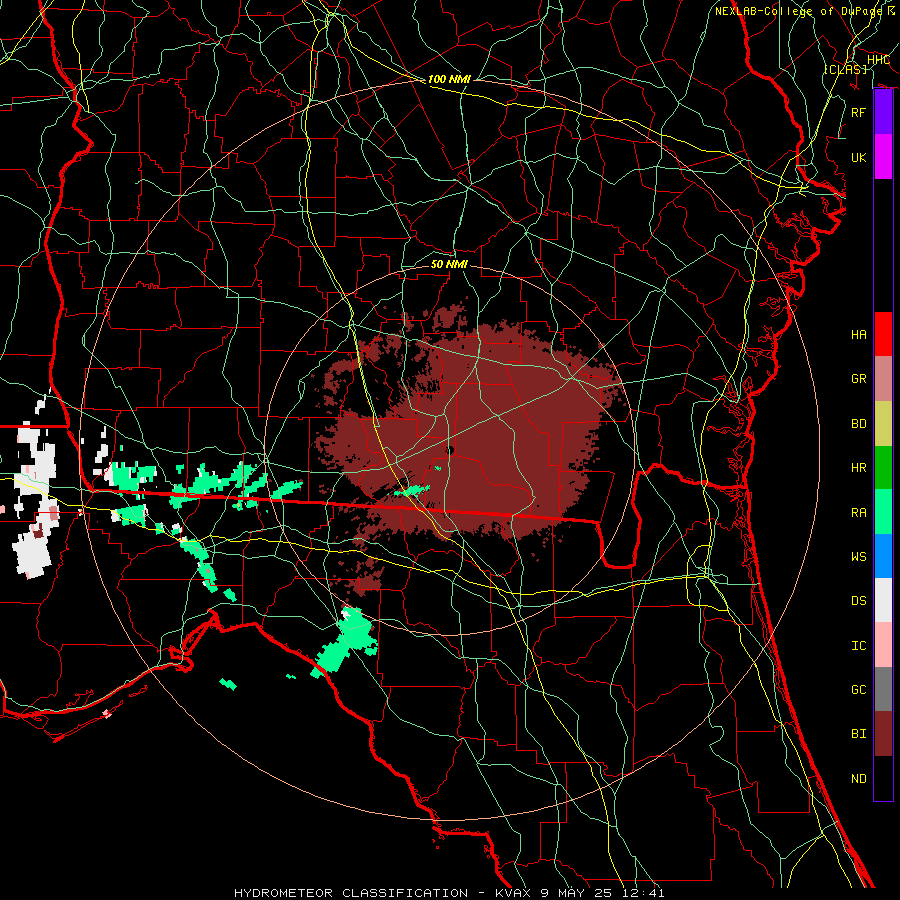Select the HHC product code text
The width and height of the screenshot is (900, 900).
pyautogui.click(x=879, y=60)
